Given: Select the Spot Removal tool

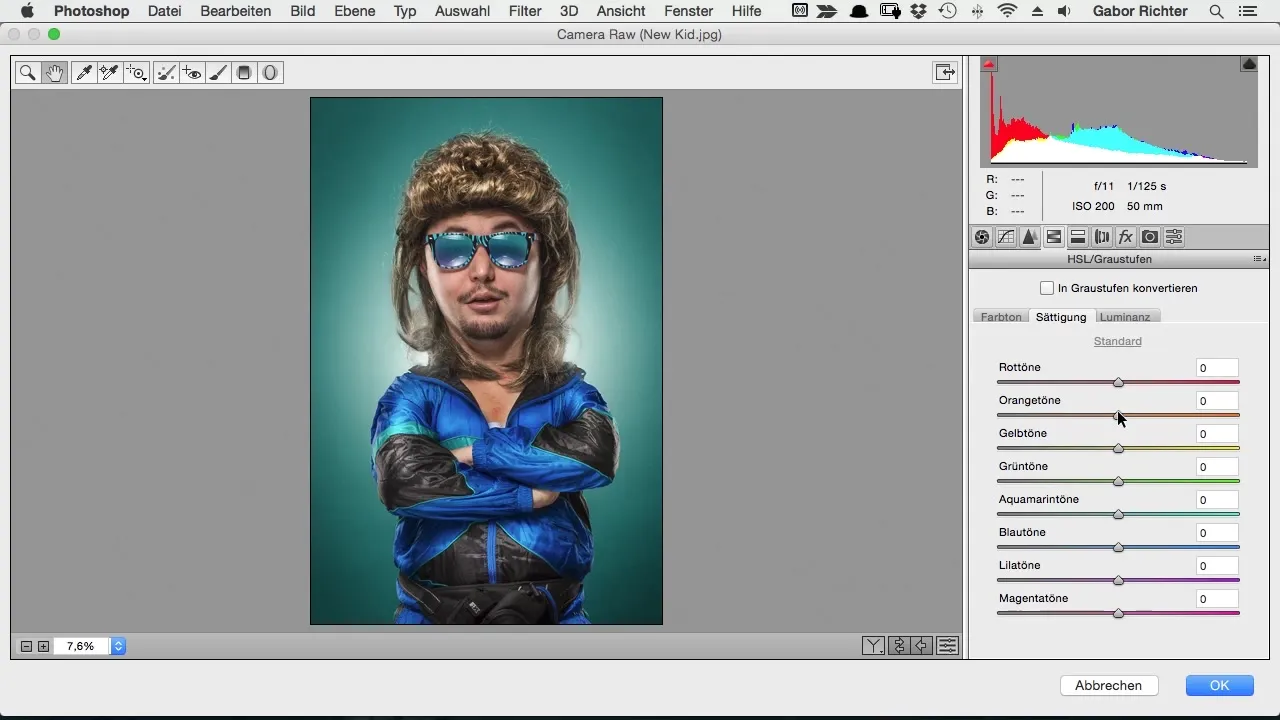Looking at the screenshot, I should point(166,73).
